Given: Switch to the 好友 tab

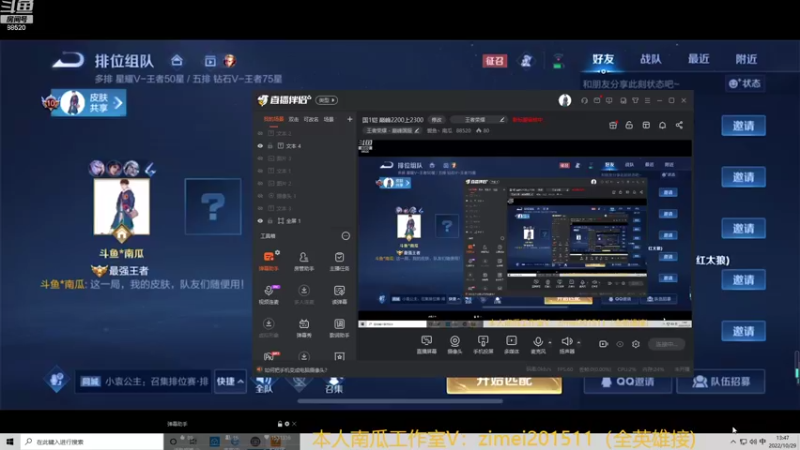Looking at the screenshot, I should point(603,59).
